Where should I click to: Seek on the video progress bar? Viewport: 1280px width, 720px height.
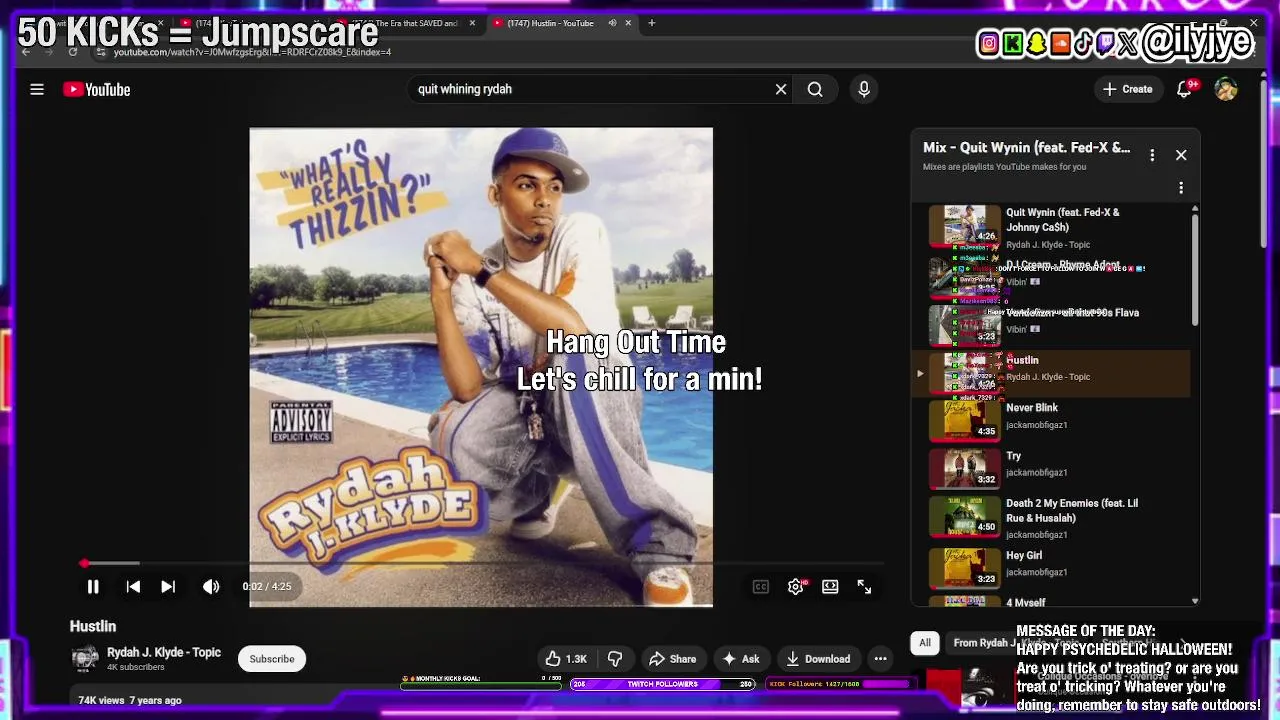tap(480, 564)
